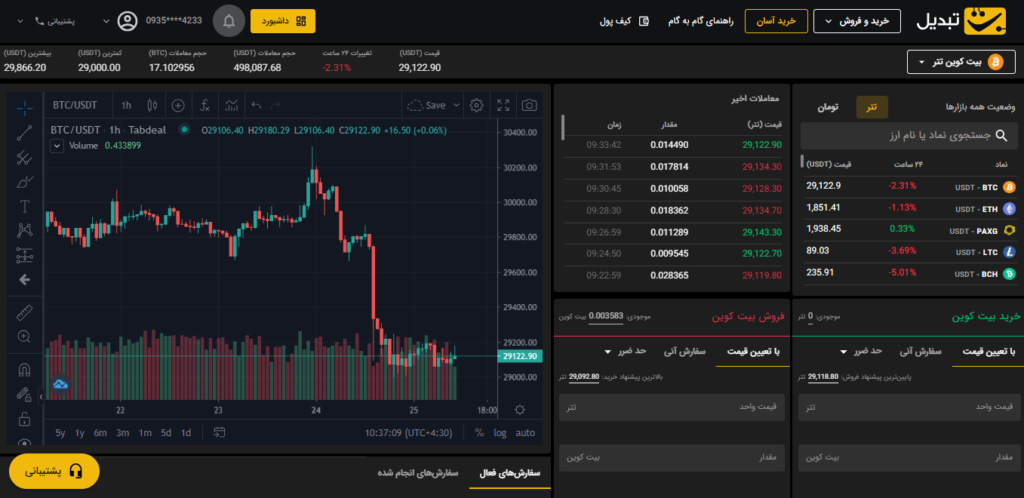
Task: Expand the Save layout dropdown arrow
Action: tap(456, 105)
